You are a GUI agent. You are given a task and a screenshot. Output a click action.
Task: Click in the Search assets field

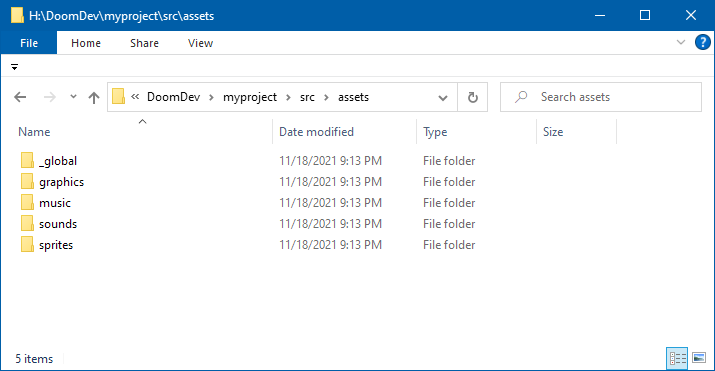coord(601,97)
